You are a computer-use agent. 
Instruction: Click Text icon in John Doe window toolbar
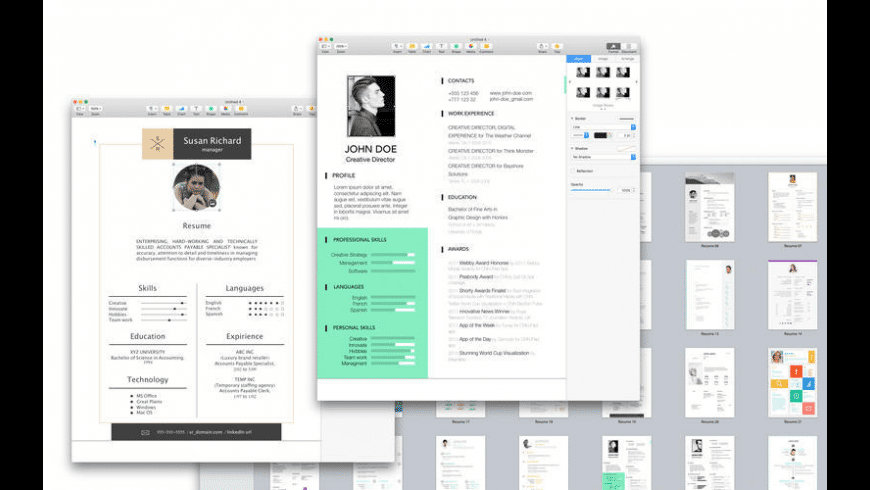[x=441, y=47]
